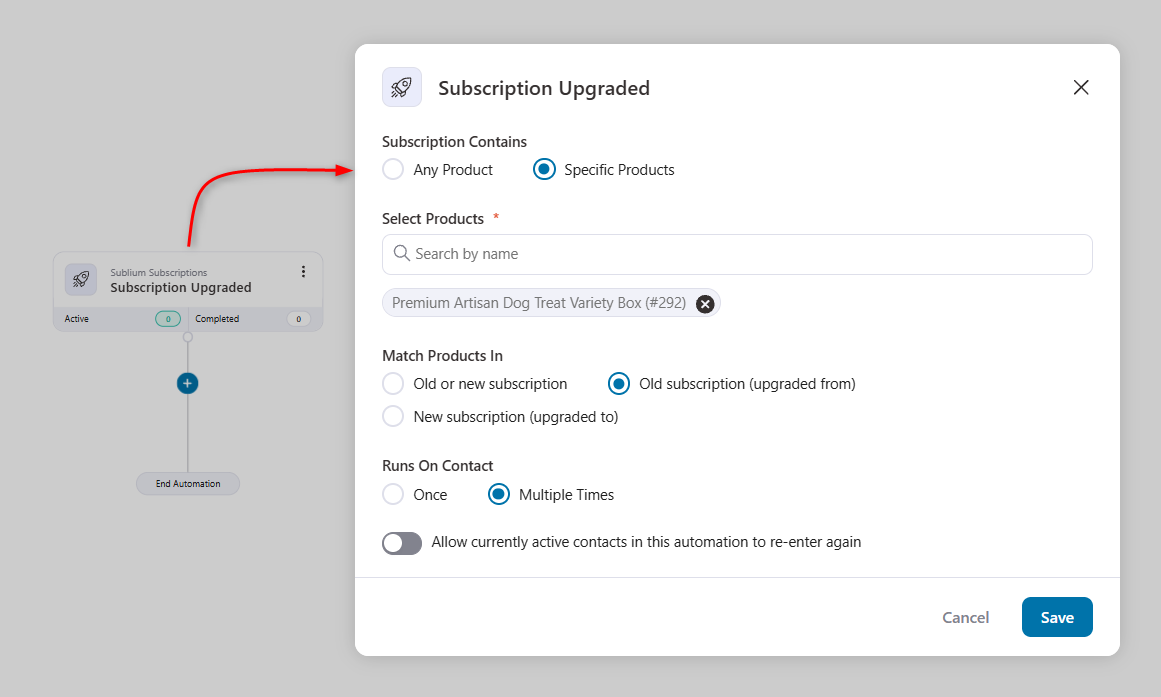Image resolution: width=1161 pixels, height=697 pixels.
Task: Click the Cancel button
Action: 965,617
